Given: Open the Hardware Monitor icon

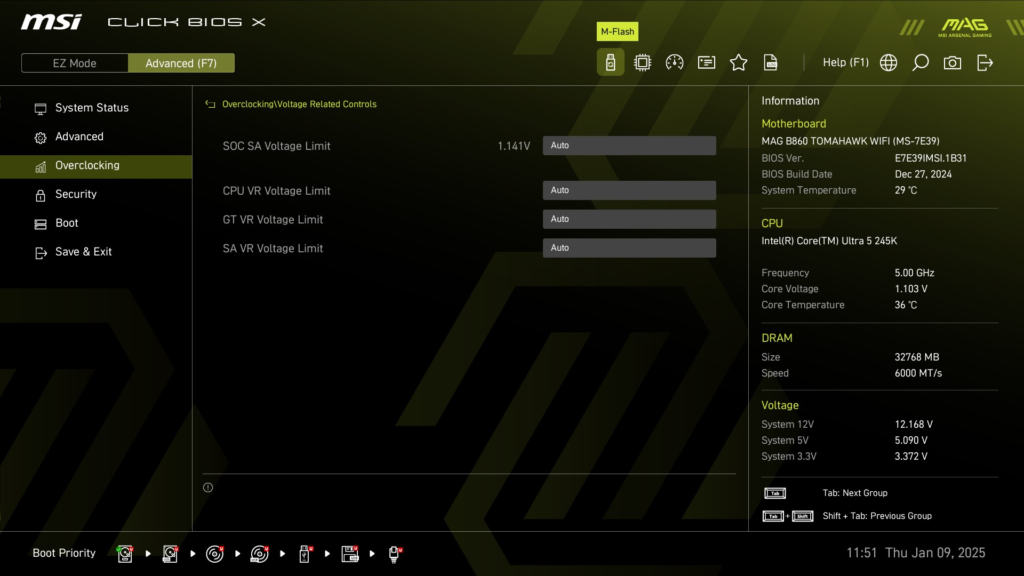Looking at the screenshot, I should tap(642, 62).
